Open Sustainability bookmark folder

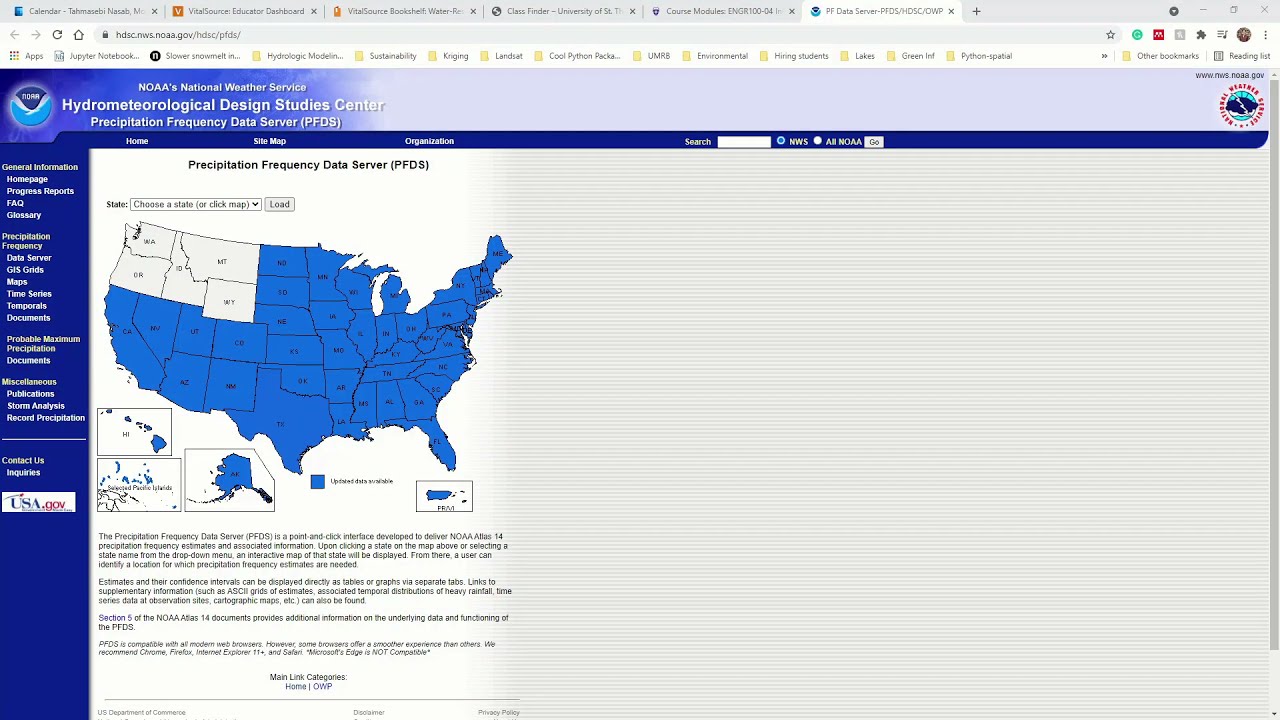point(385,56)
